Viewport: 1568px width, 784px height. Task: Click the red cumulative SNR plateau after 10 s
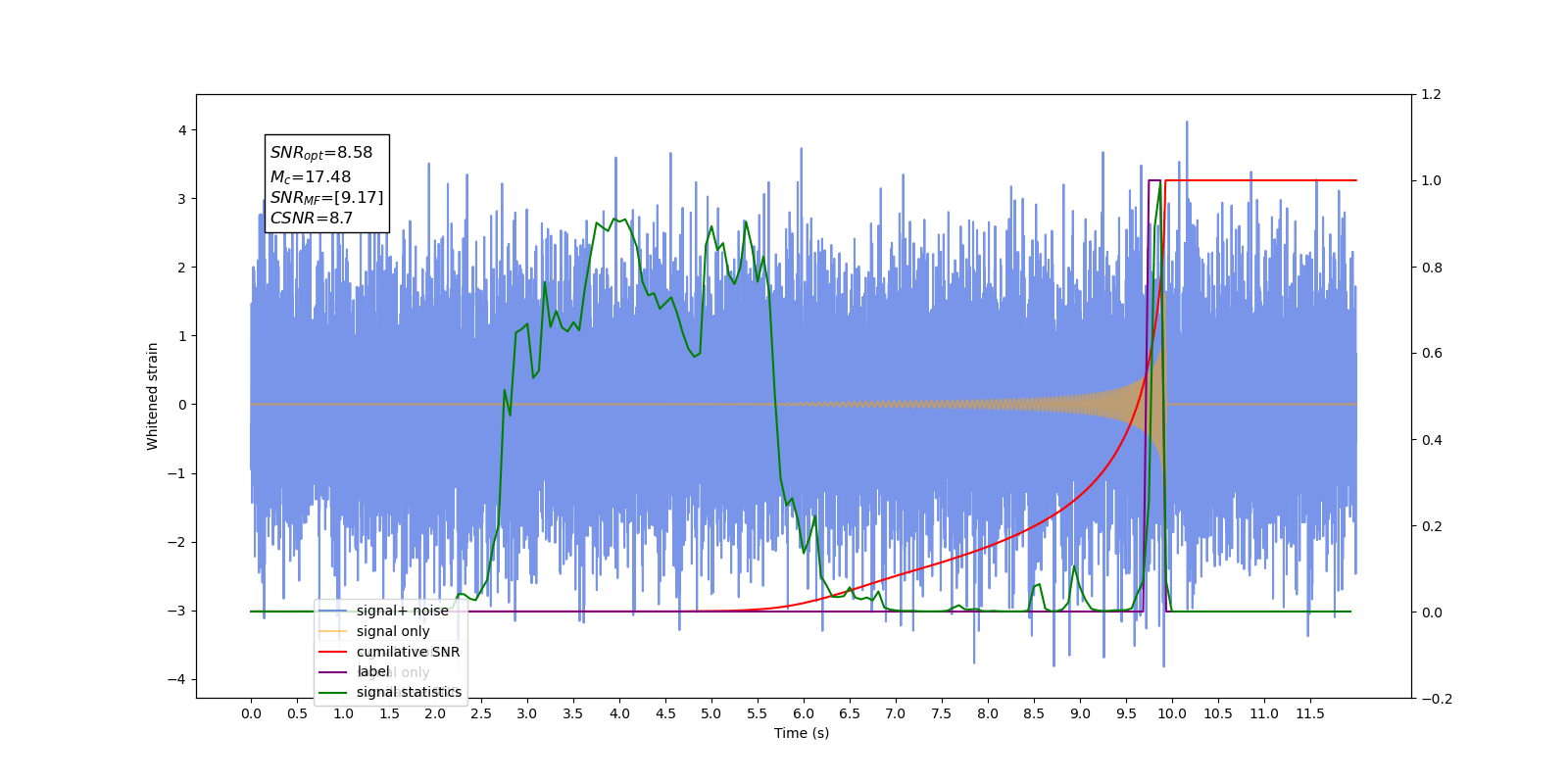(1260, 180)
